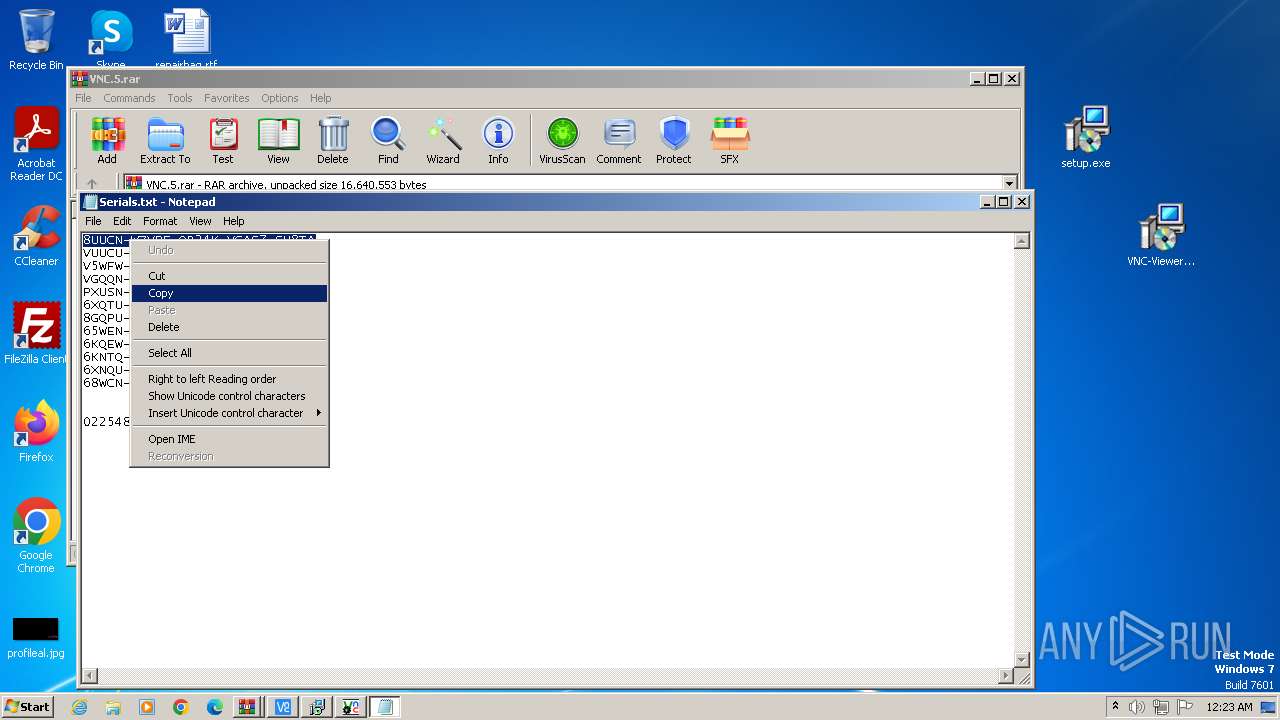Click Notepad vertical scrollbar down arrow
The image size is (1280, 720).
(1022, 659)
